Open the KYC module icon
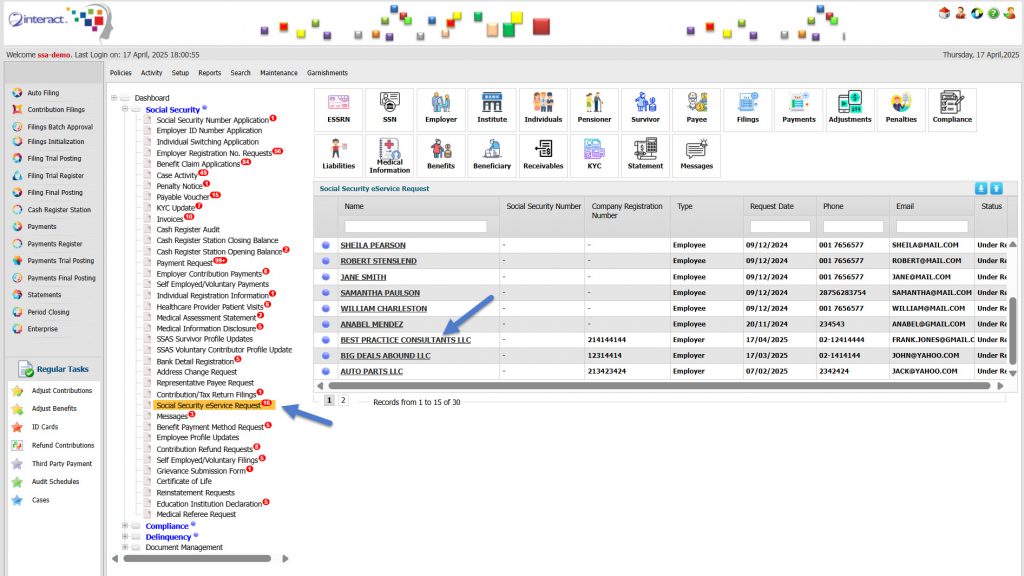Screen dimensions: 1024x576 click(594, 155)
